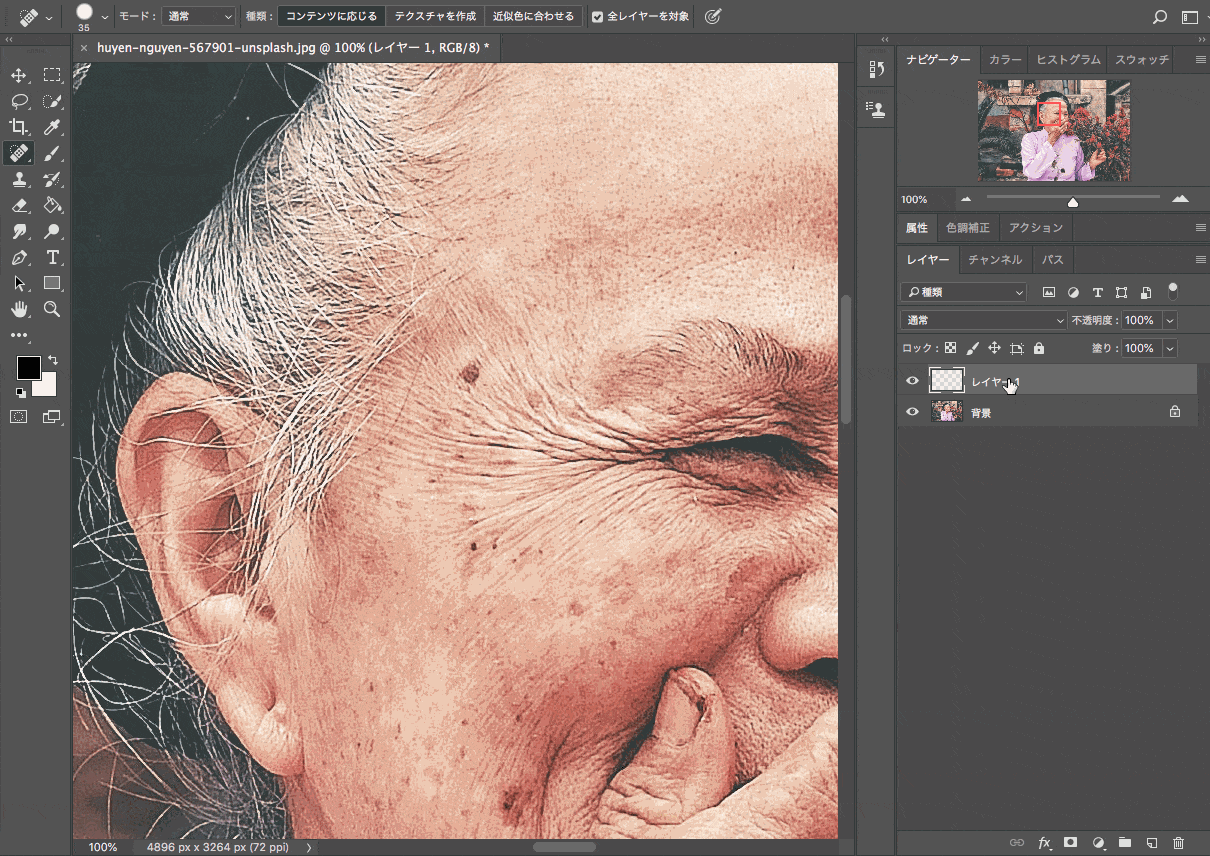Select the Dodge tool

tap(52, 231)
